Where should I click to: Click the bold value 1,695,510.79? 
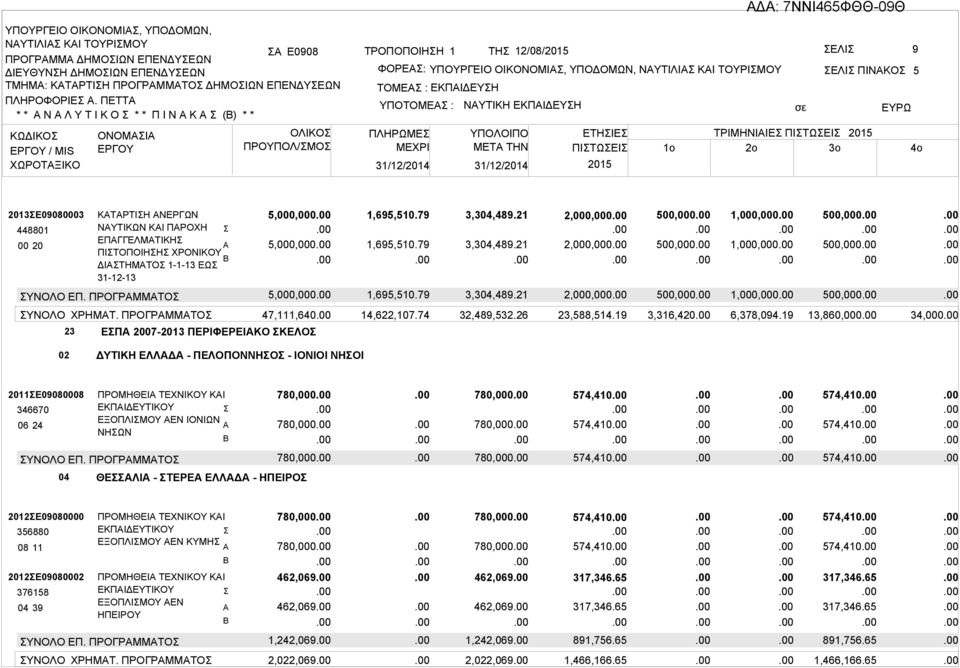click(x=398, y=215)
